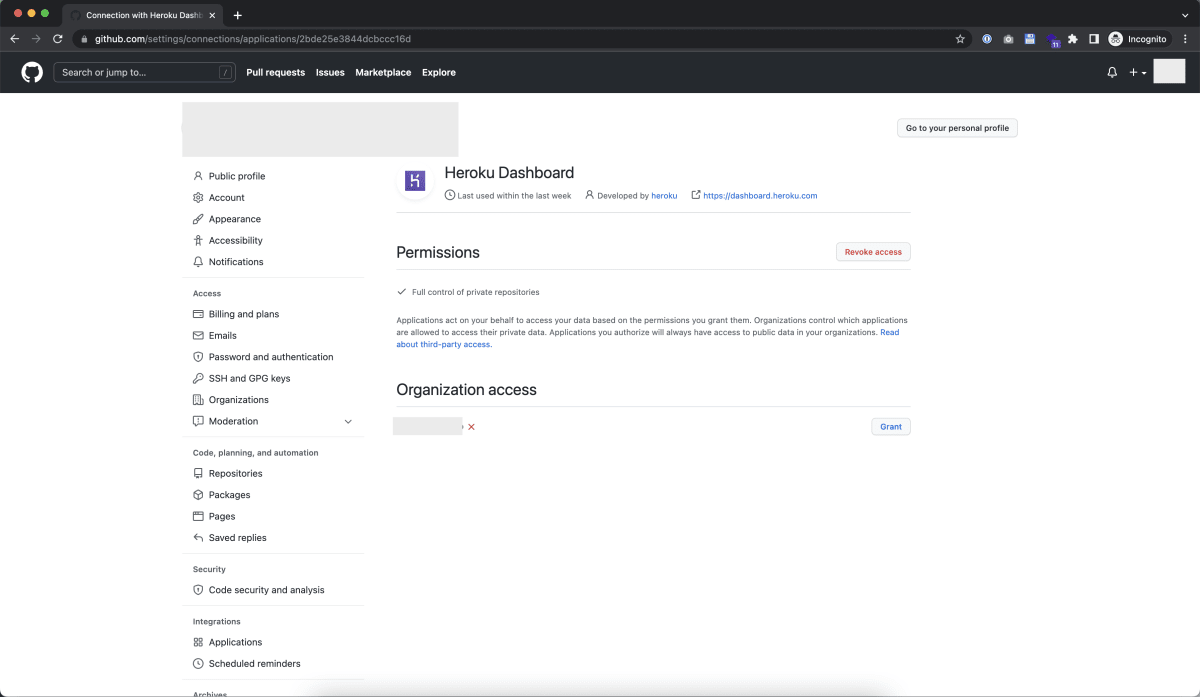Bookmark page with the star icon
The image size is (1200, 697).
960,39
